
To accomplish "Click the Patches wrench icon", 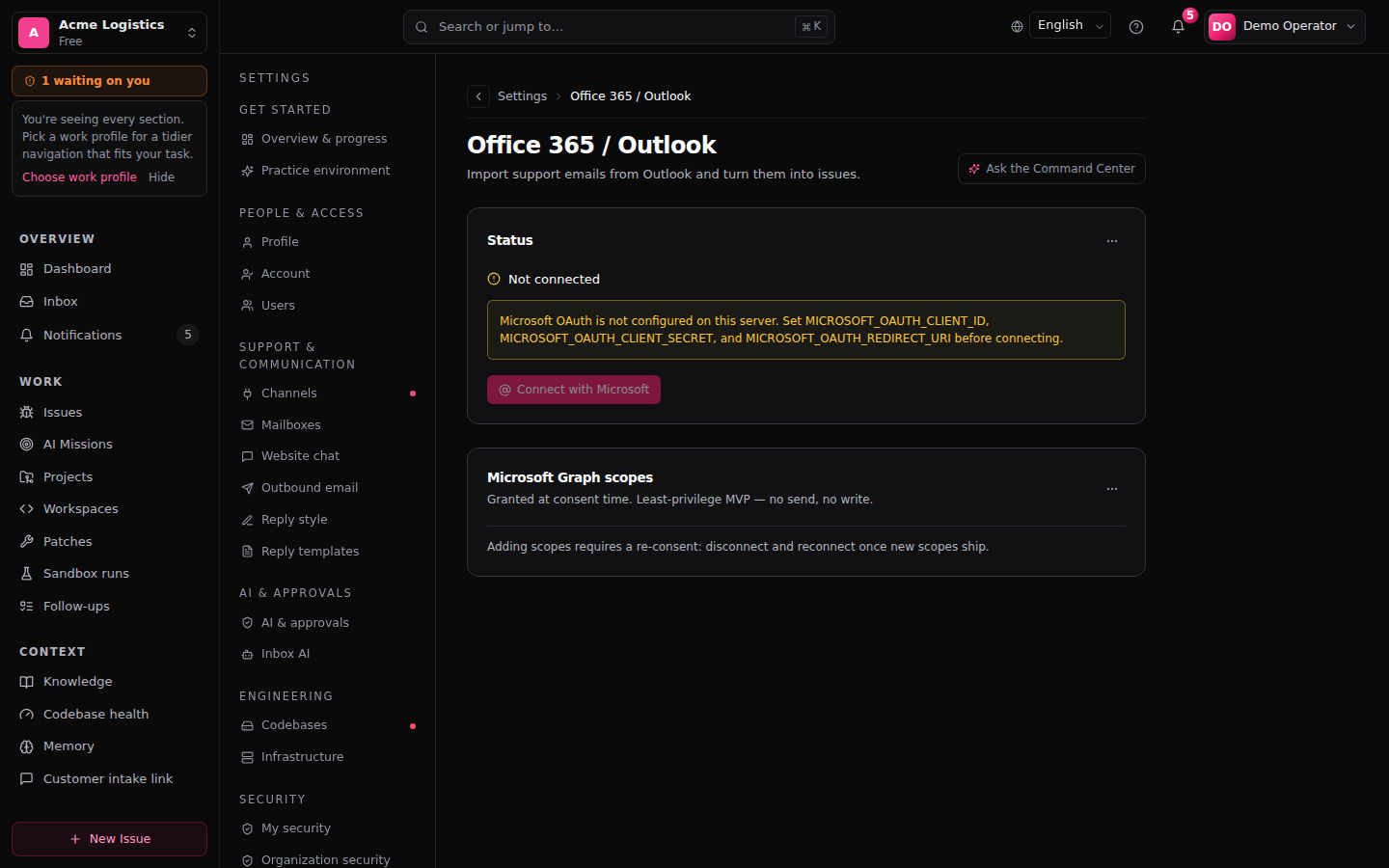I will point(27,542).
